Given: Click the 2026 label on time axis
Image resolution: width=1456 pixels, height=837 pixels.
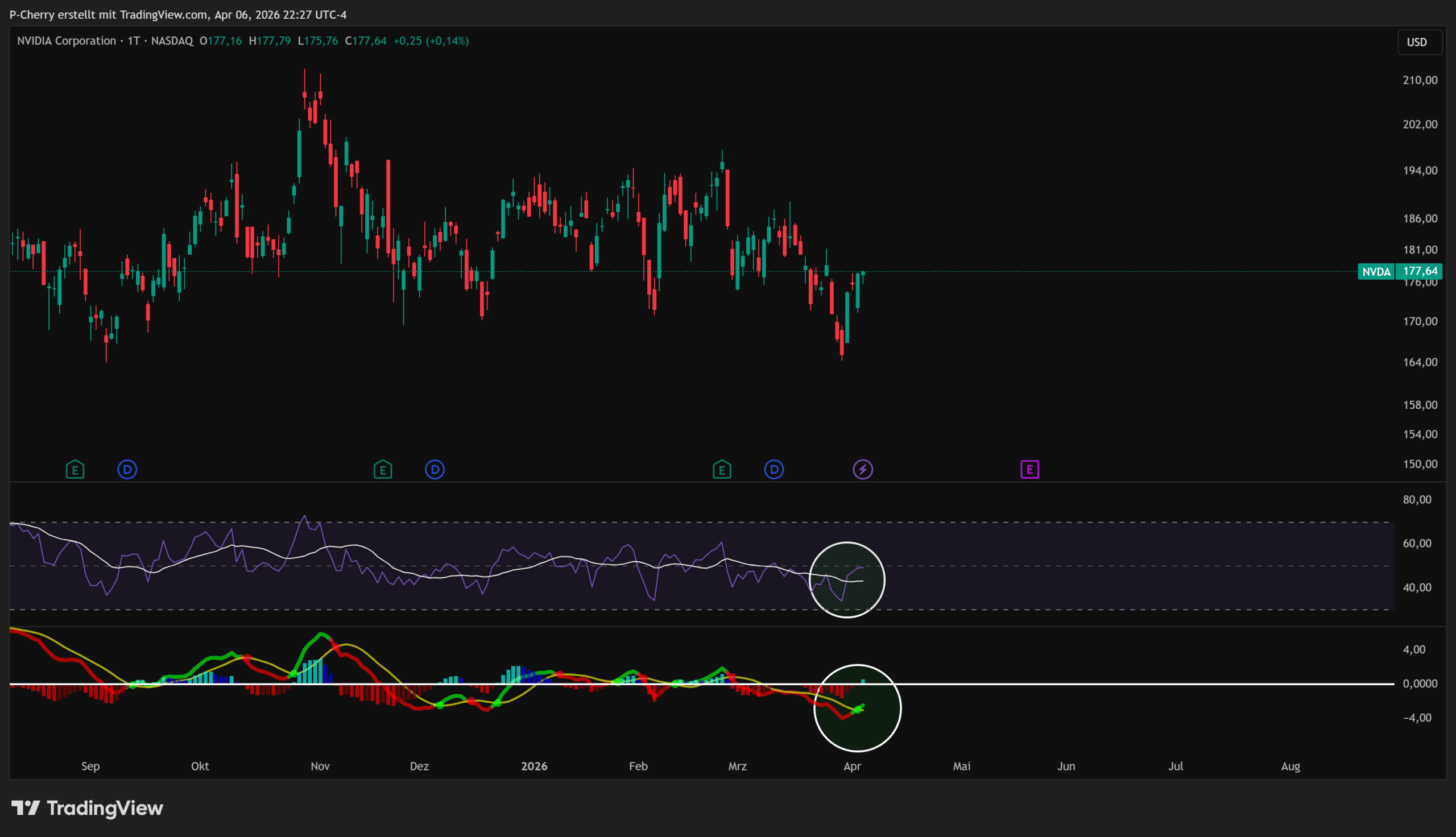Looking at the screenshot, I should (534, 766).
